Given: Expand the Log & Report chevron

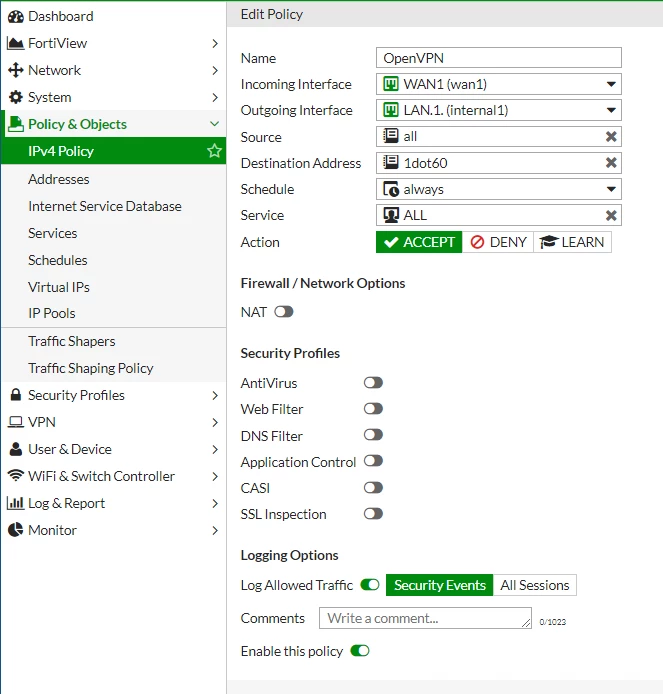Looking at the screenshot, I should click(x=215, y=503).
